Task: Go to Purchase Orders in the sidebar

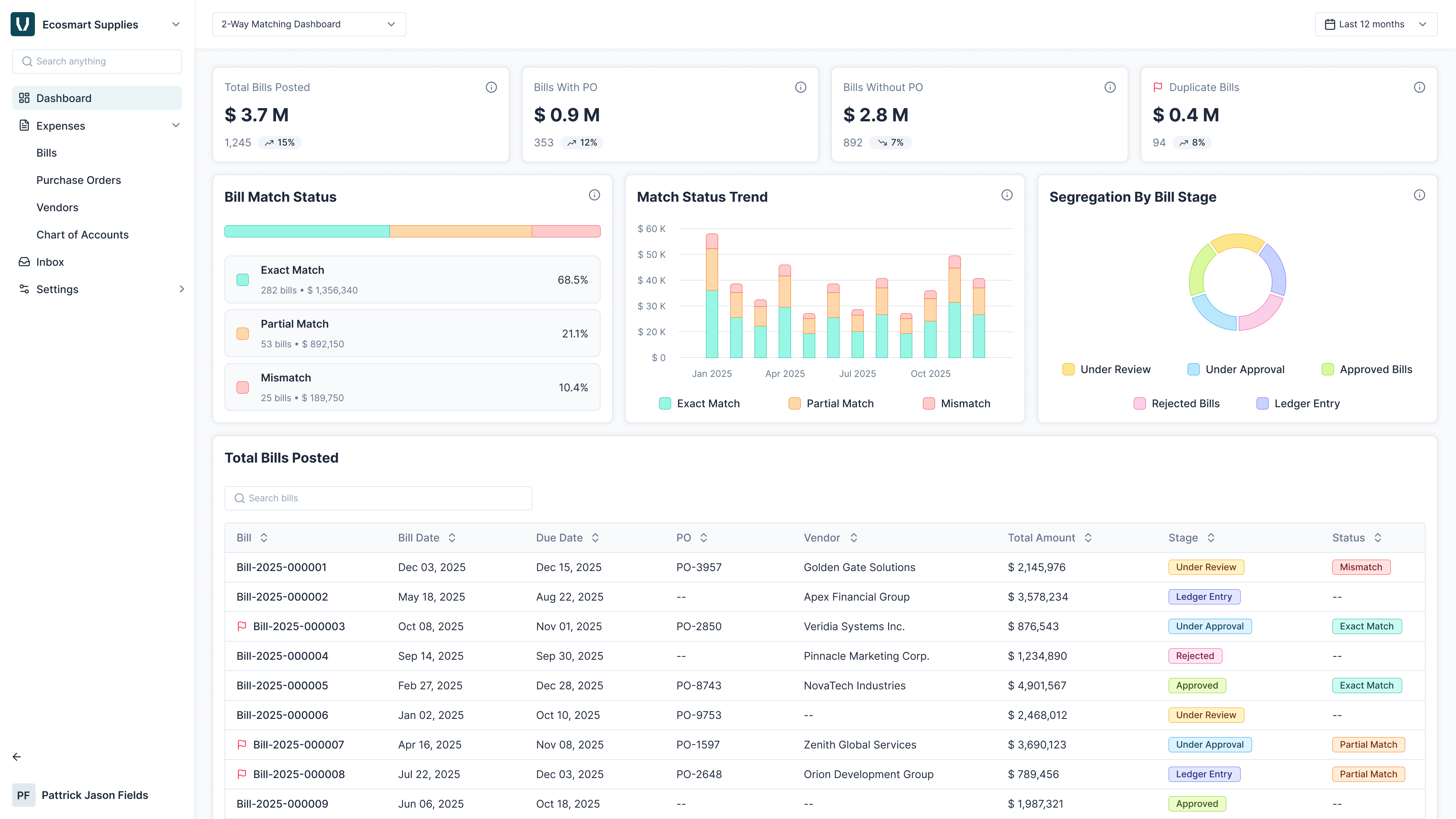Action: [78, 180]
